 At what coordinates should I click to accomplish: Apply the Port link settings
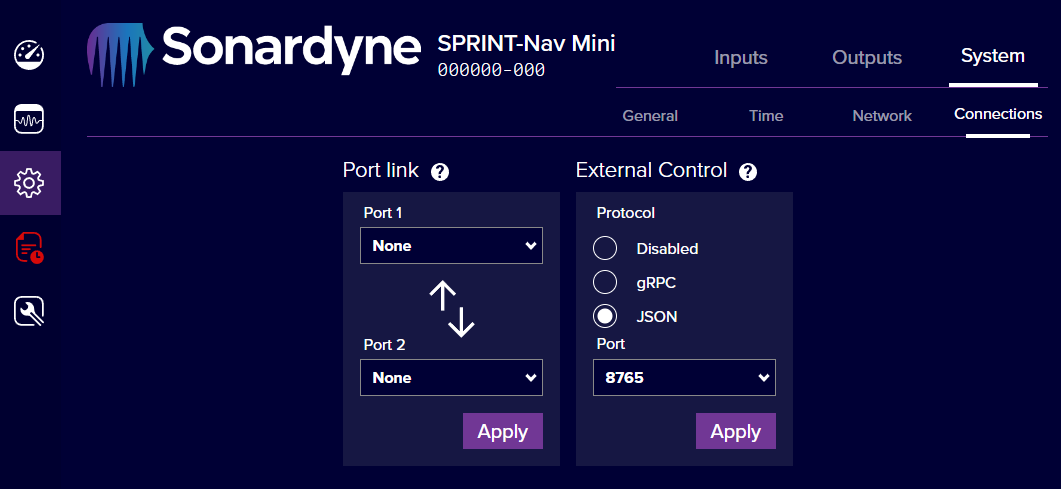click(x=502, y=431)
